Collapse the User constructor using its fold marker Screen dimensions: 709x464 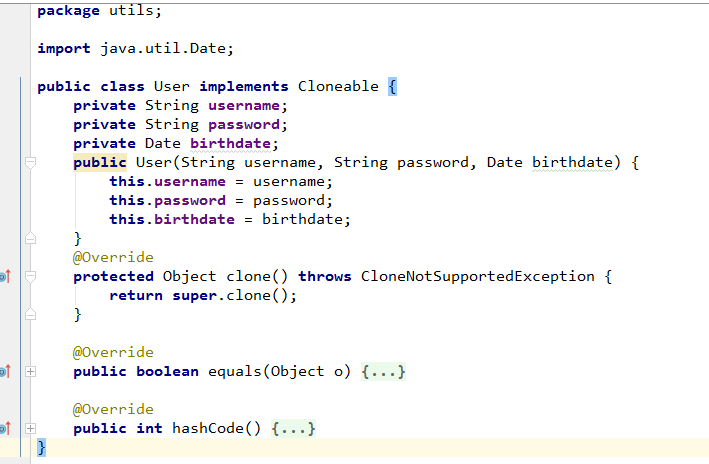pos(30,162)
